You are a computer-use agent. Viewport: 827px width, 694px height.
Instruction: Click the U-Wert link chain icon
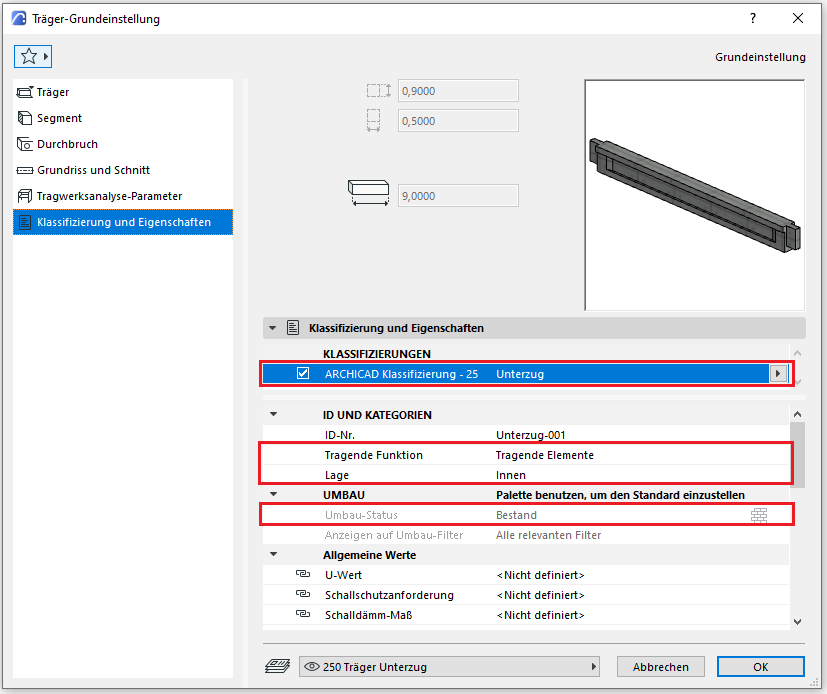pos(303,575)
